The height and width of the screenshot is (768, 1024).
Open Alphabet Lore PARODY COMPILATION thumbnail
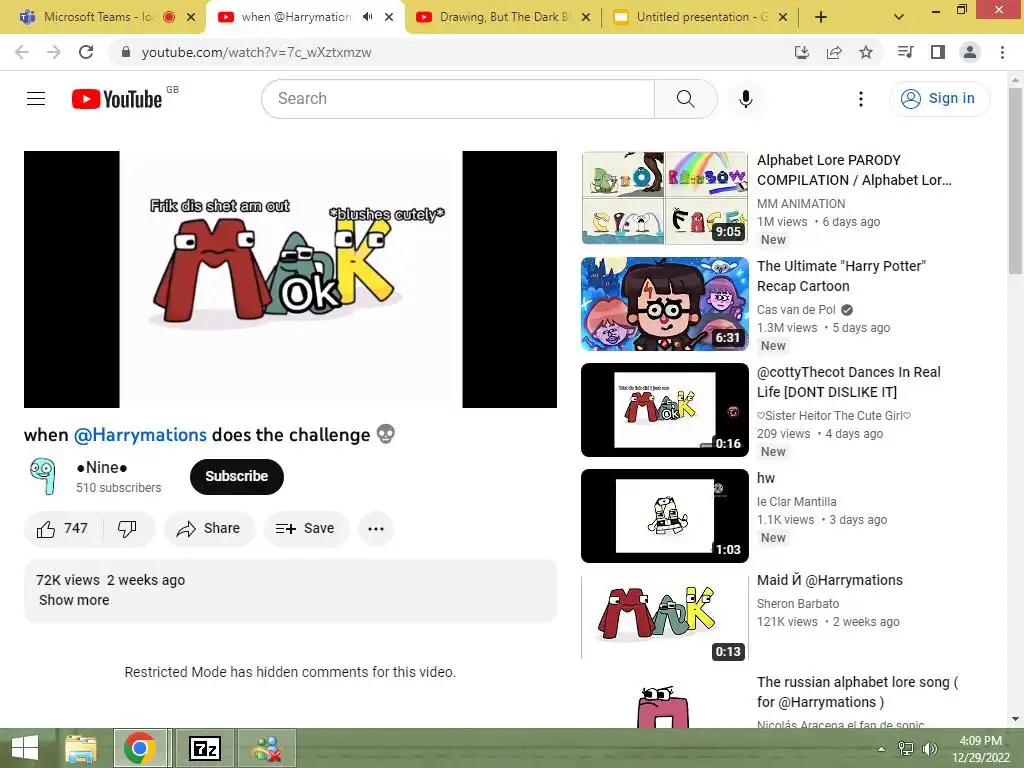(x=665, y=198)
